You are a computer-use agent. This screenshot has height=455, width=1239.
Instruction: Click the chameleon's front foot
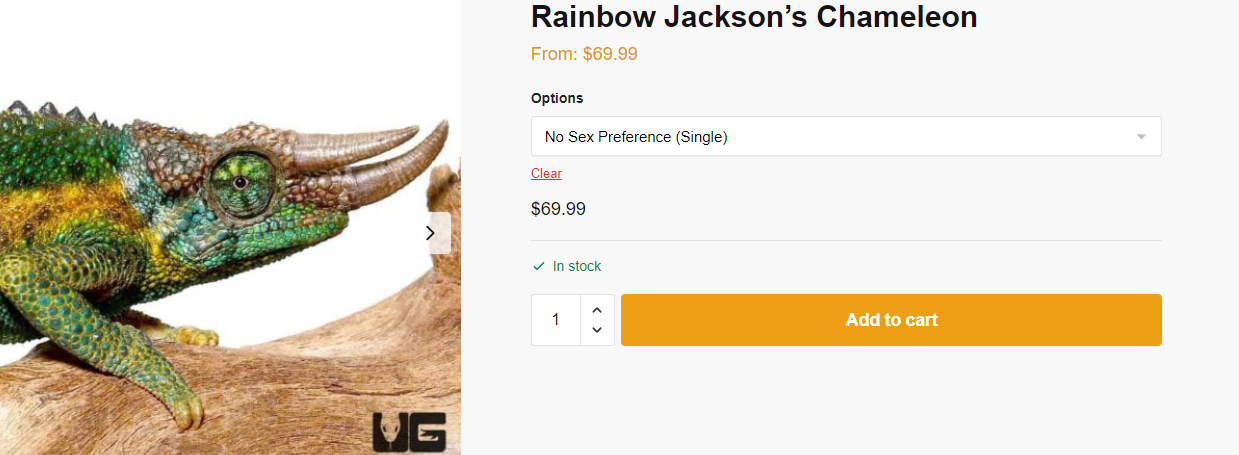[x=185, y=408]
